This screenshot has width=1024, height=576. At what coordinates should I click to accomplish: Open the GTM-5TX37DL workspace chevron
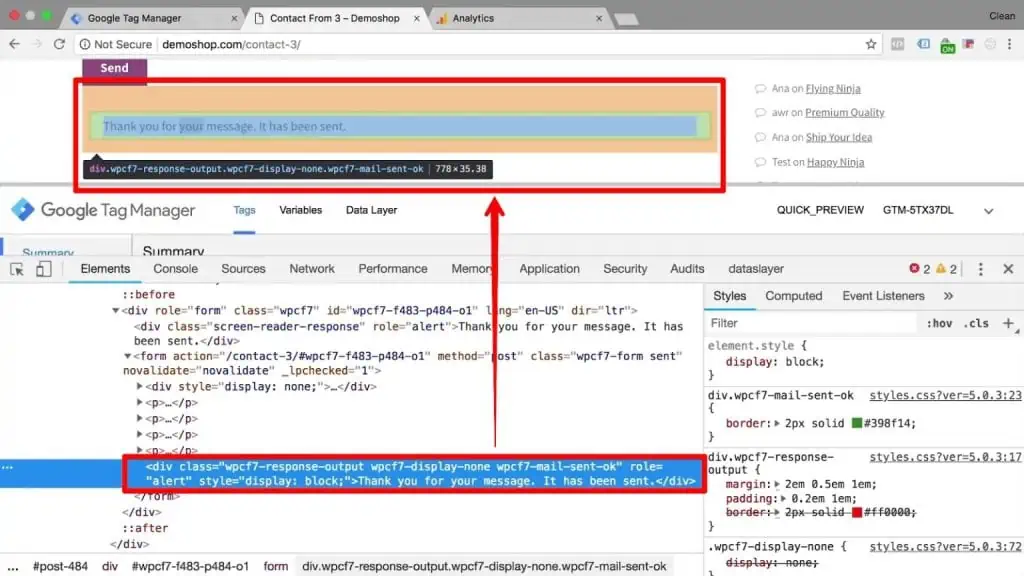click(988, 210)
